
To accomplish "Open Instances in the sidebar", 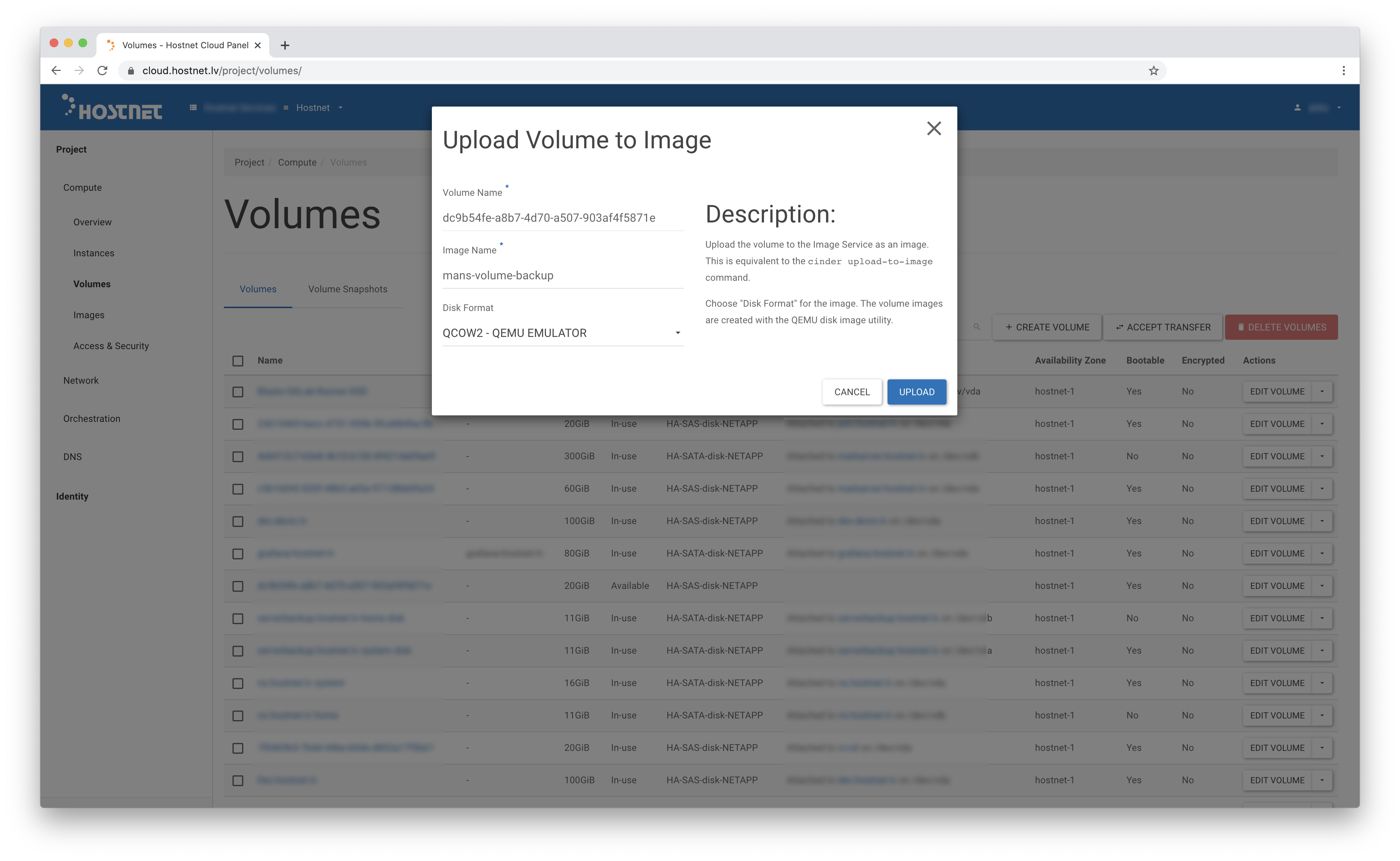I will pos(93,253).
